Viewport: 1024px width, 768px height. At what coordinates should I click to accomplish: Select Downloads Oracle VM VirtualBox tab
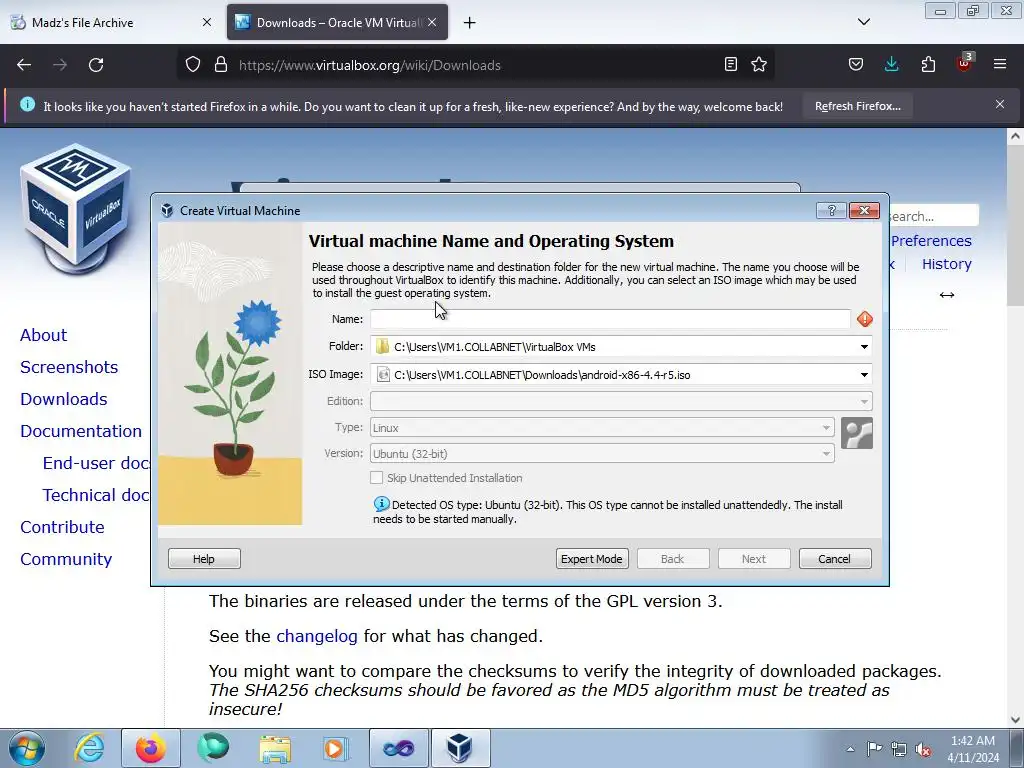click(x=337, y=22)
